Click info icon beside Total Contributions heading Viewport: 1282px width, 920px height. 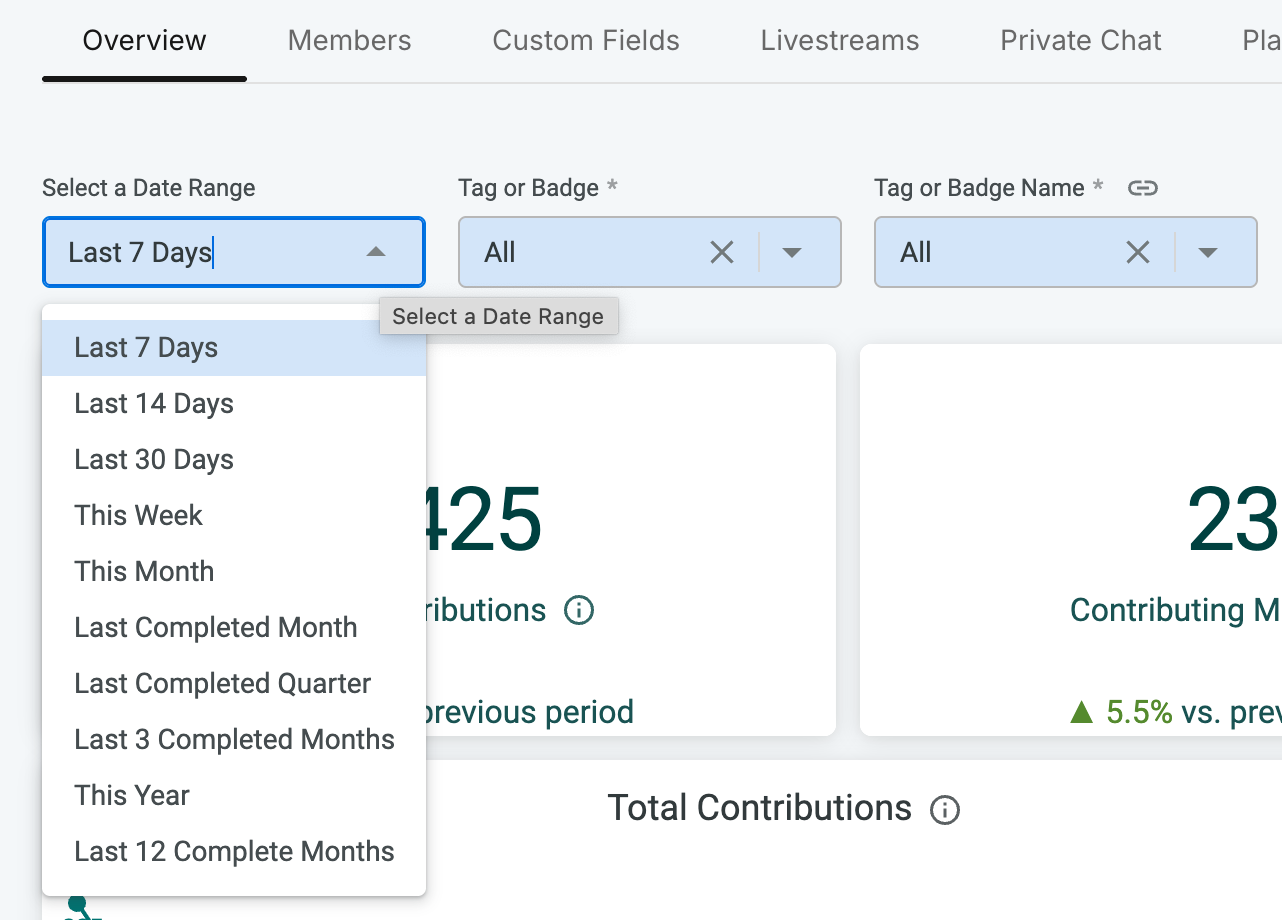pos(945,809)
